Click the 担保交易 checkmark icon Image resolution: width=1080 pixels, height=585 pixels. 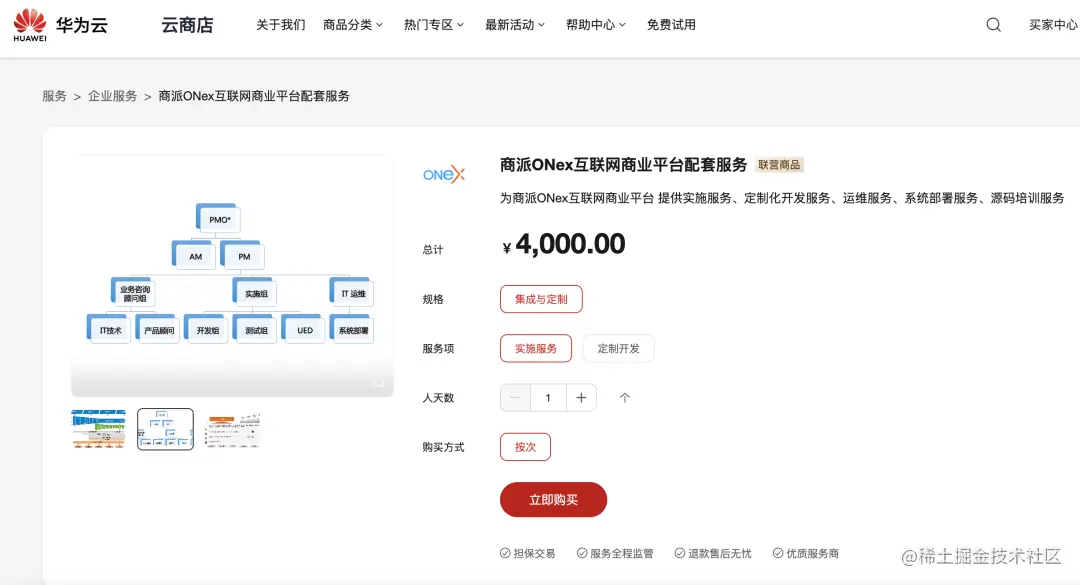pyautogui.click(x=503, y=552)
